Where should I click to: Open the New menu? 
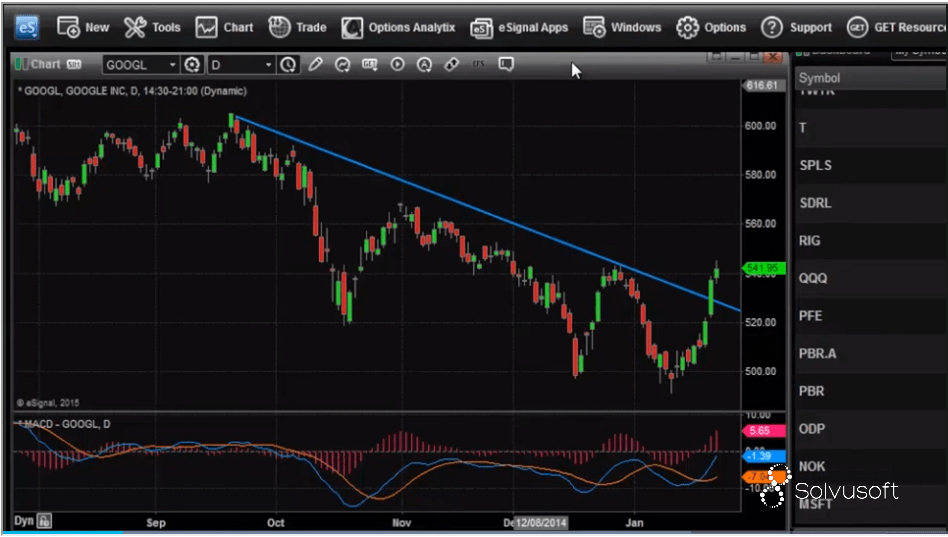[x=83, y=27]
